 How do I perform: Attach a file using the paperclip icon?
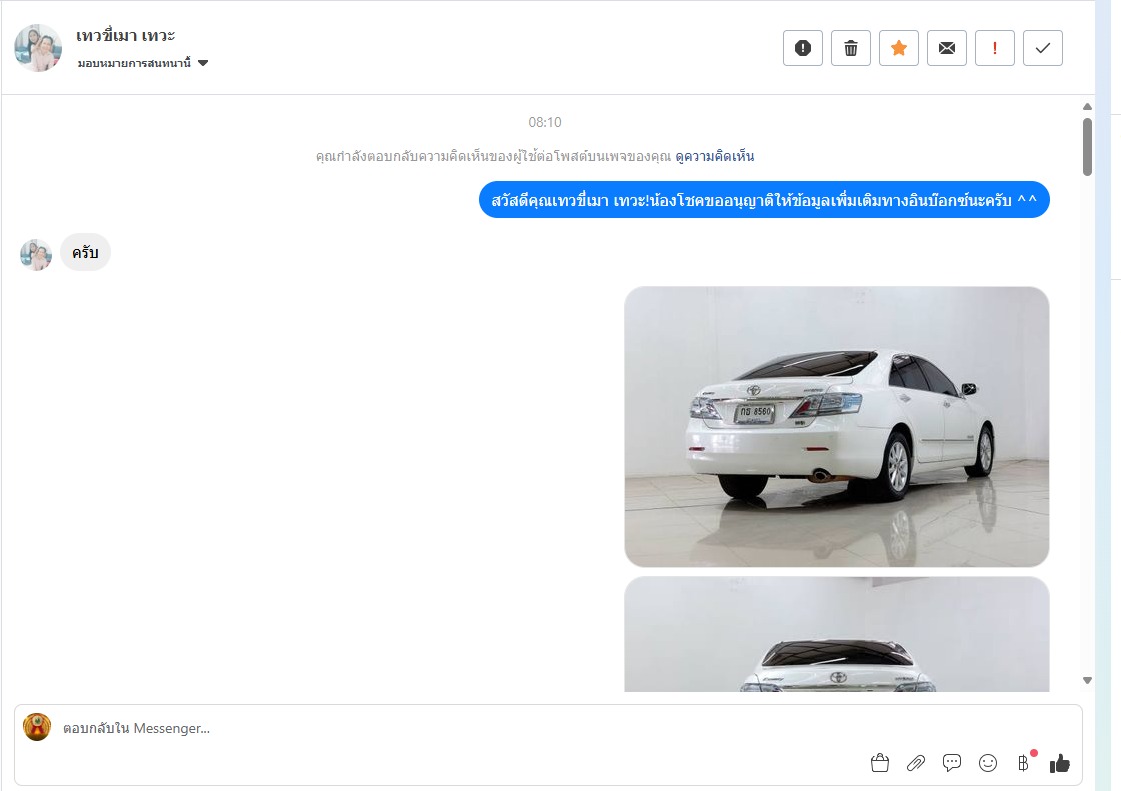916,763
